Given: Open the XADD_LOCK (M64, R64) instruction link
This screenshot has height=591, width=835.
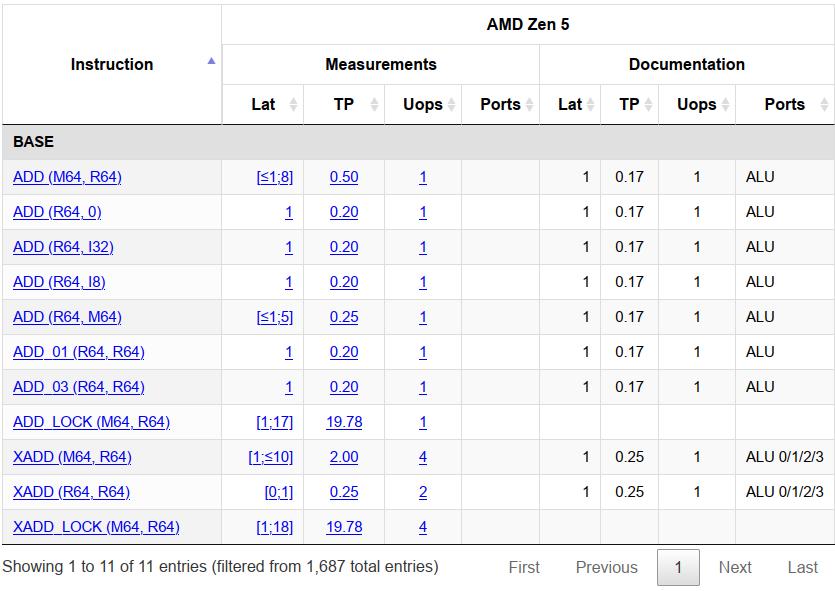Looking at the screenshot, I should (x=96, y=527).
